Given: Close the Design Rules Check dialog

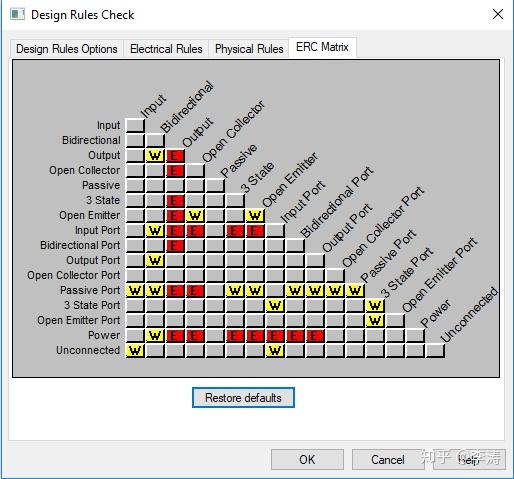Looking at the screenshot, I should [x=498, y=14].
